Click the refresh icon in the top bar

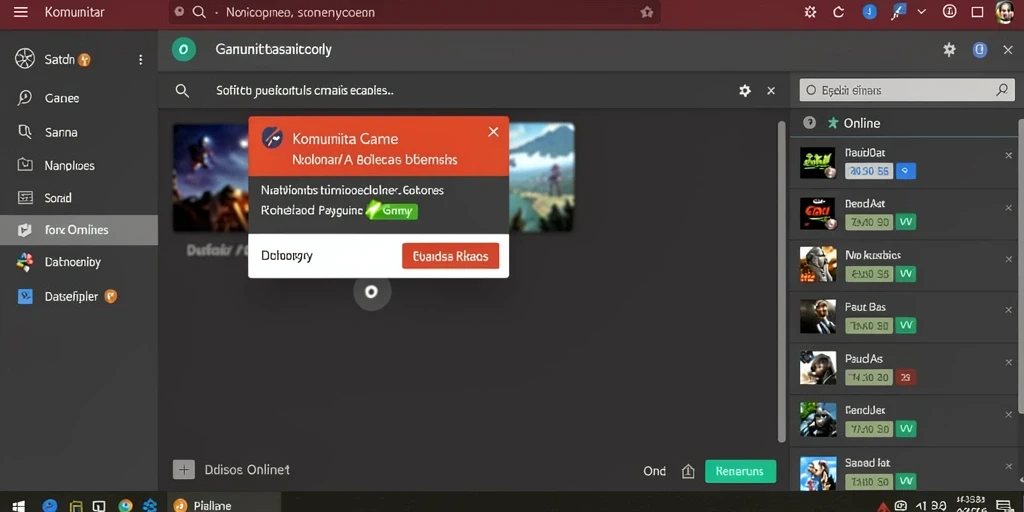(839, 12)
